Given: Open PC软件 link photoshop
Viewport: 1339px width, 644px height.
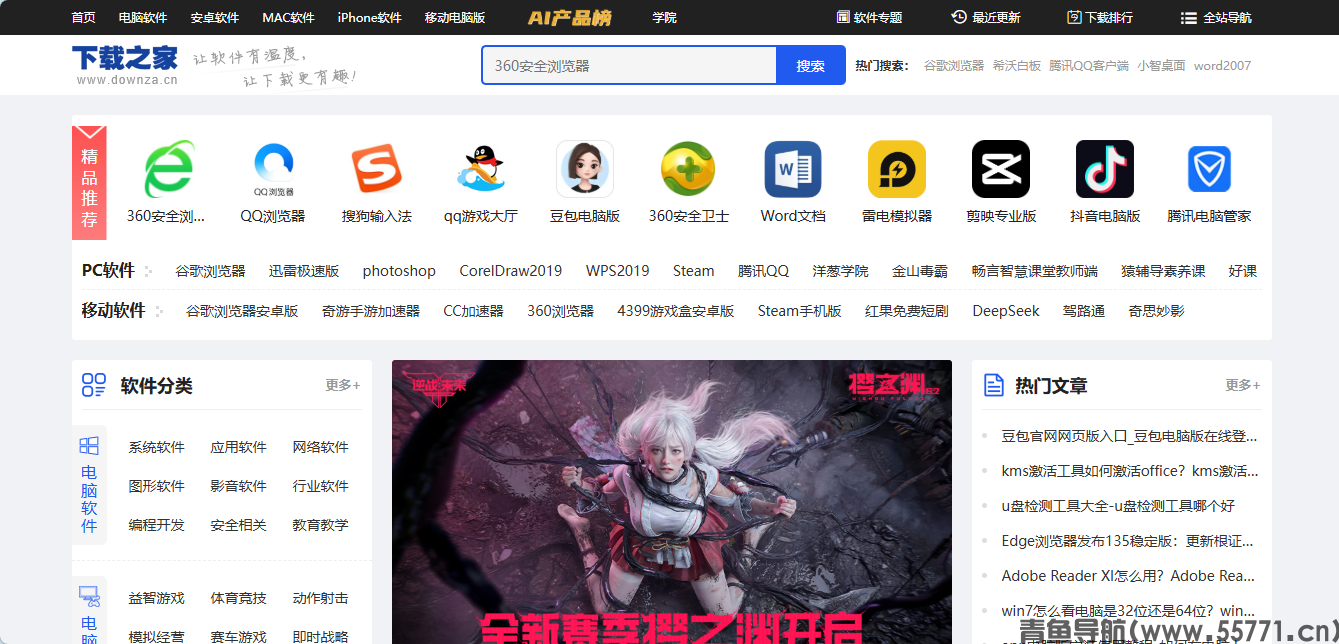Looking at the screenshot, I should pyautogui.click(x=399, y=271).
